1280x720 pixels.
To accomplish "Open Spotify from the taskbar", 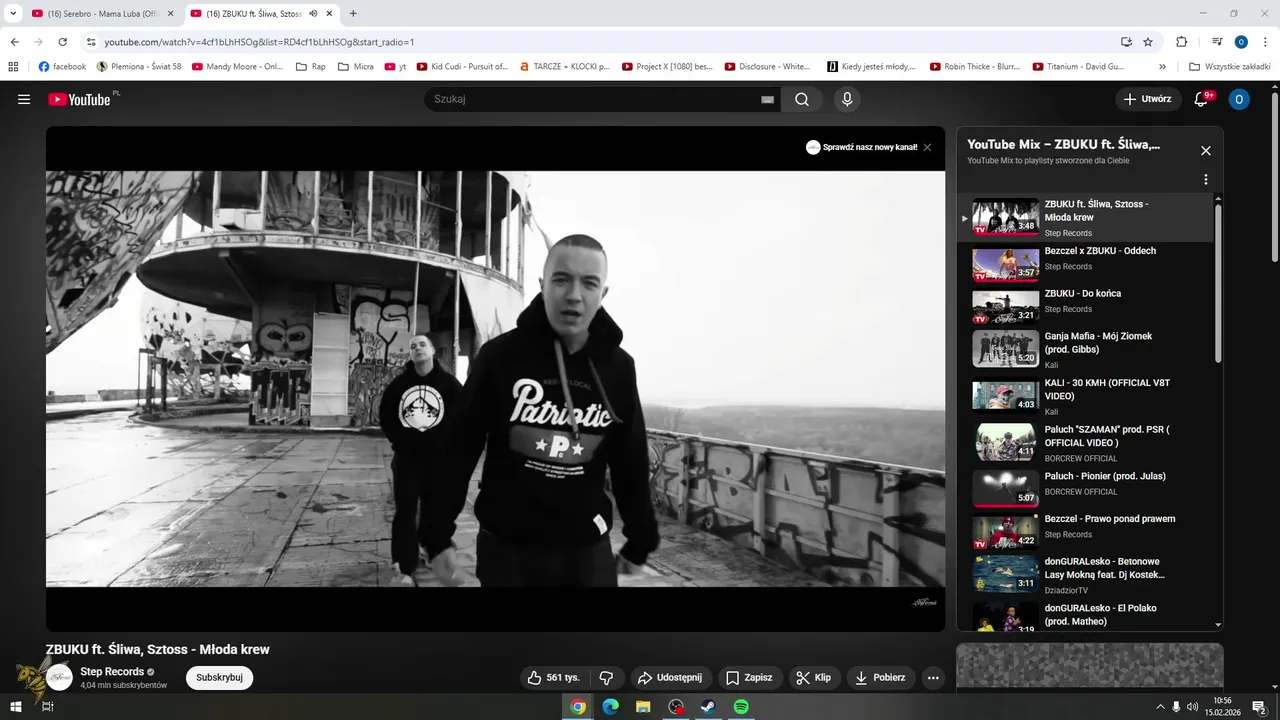I will point(741,706).
